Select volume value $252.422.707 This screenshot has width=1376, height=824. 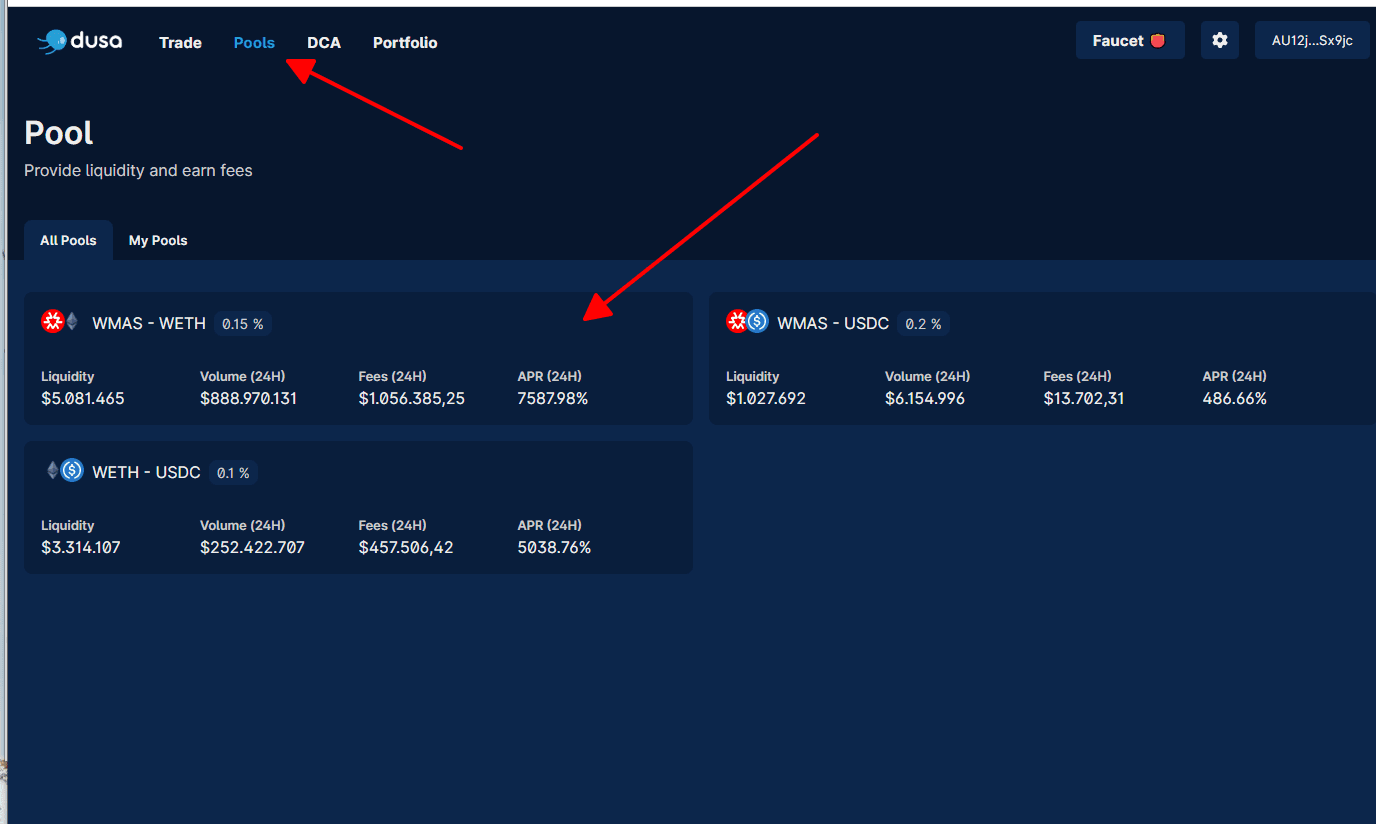tap(252, 547)
